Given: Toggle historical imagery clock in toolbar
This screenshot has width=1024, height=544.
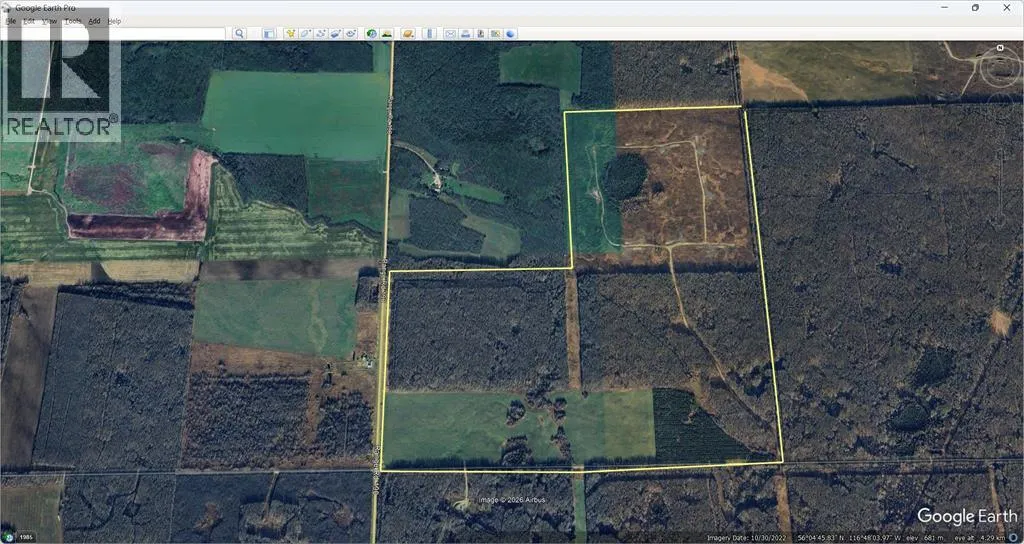Looking at the screenshot, I should pos(371,33).
